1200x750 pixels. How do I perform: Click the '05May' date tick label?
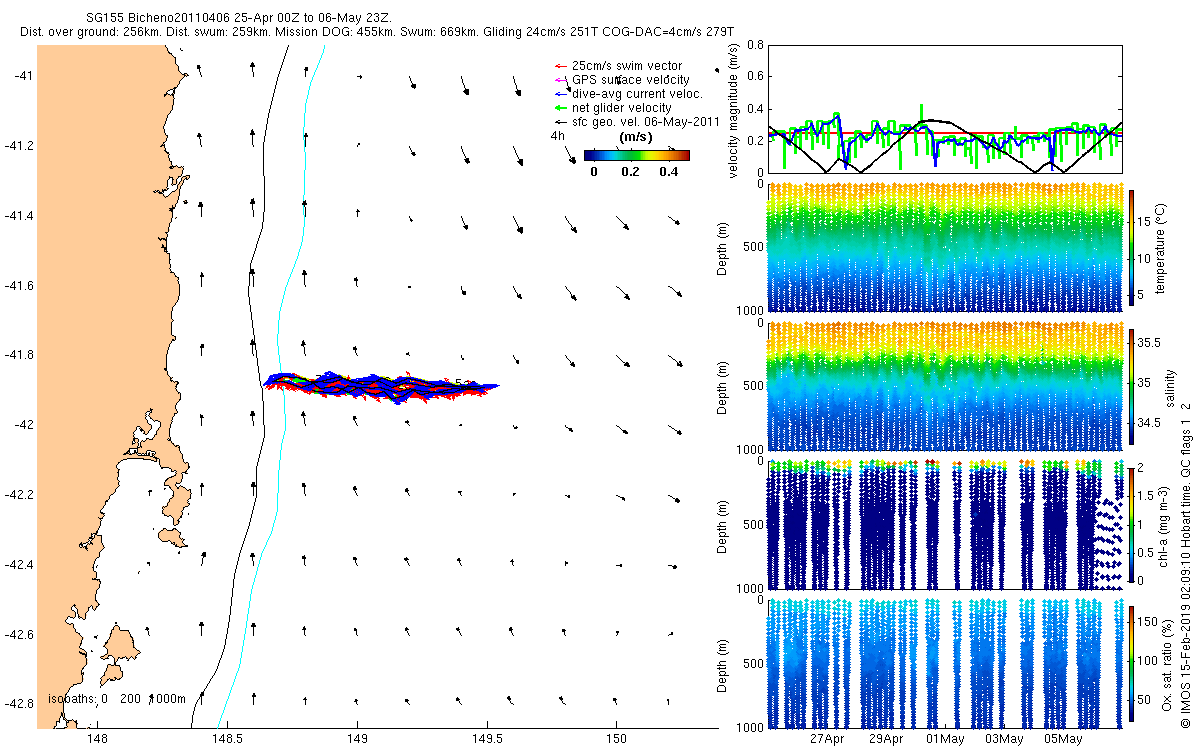(1063, 739)
